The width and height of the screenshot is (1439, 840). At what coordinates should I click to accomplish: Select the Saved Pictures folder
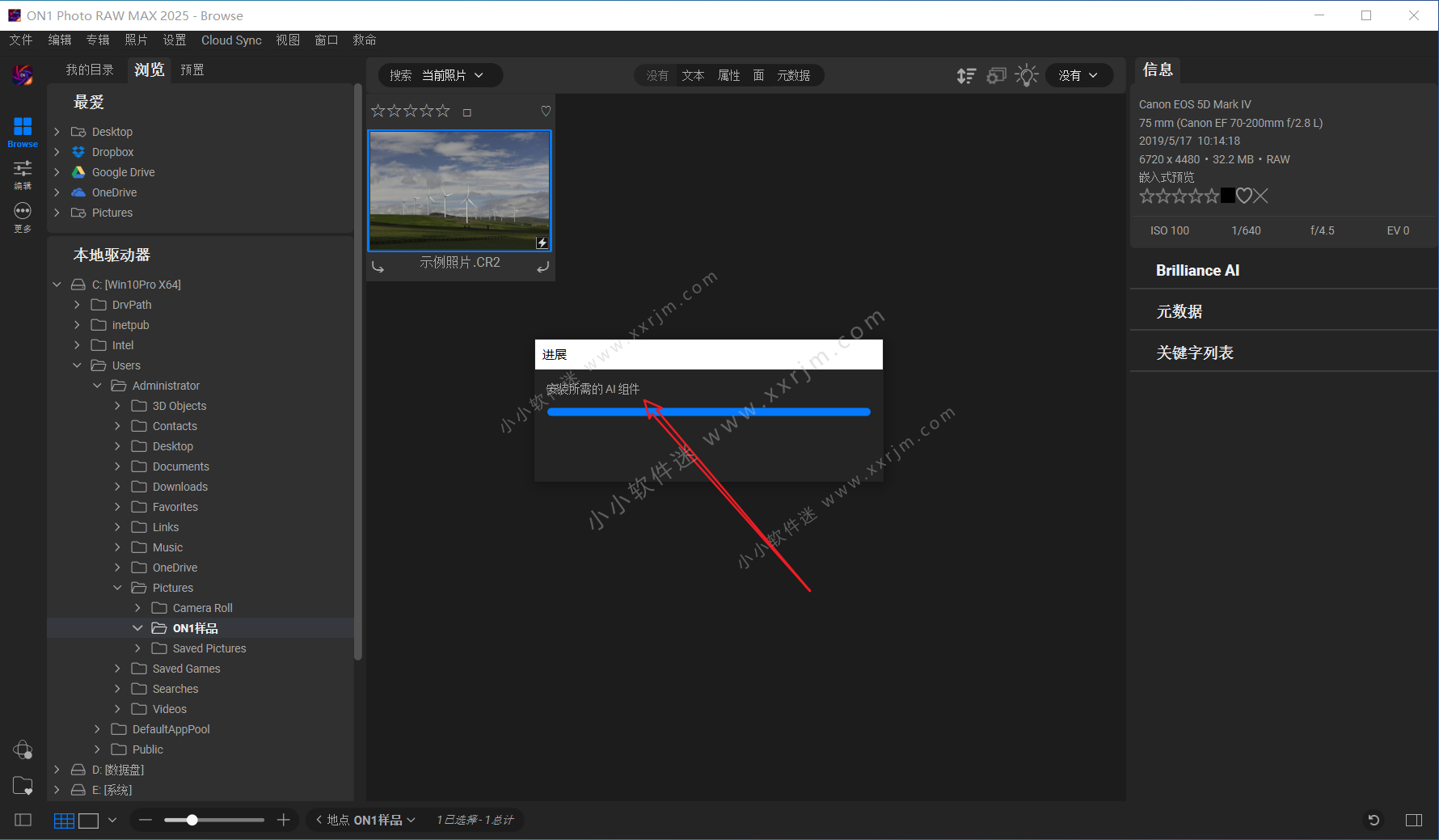point(209,648)
